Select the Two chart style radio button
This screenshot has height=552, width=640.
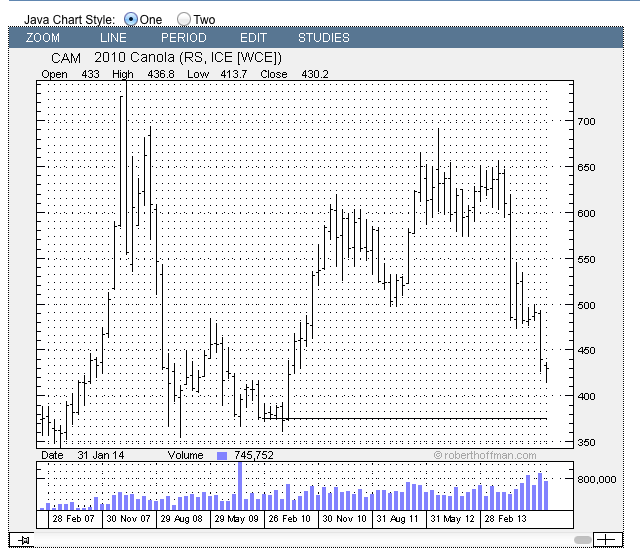[x=184, y=19]
